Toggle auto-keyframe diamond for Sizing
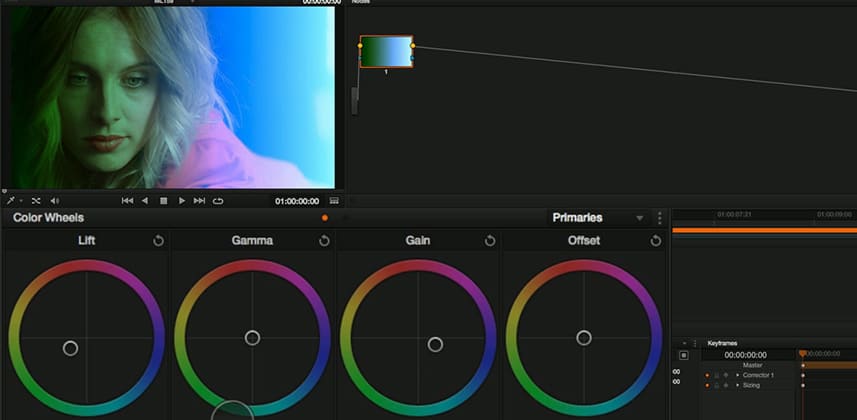The width and height of the screenshot is (857, 420). pyautogui.click(x=726, y=386)
